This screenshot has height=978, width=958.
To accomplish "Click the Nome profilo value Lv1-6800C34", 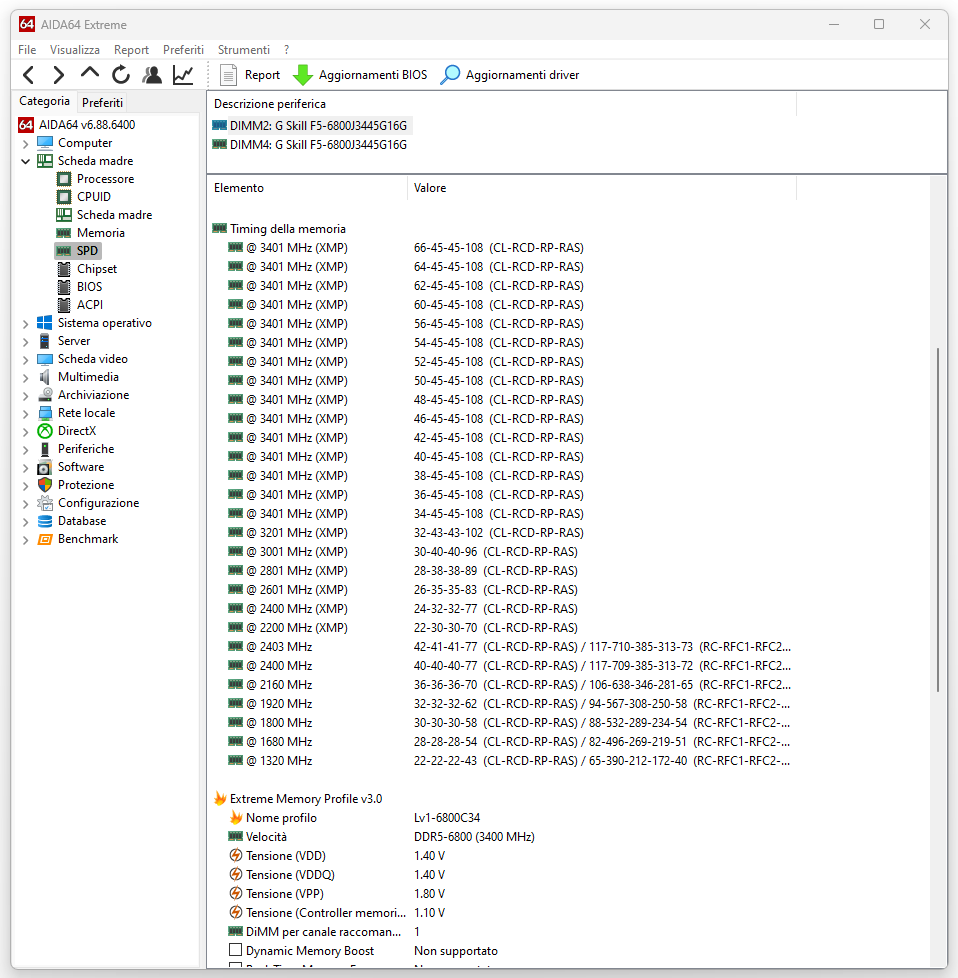I will coord(447,818).
